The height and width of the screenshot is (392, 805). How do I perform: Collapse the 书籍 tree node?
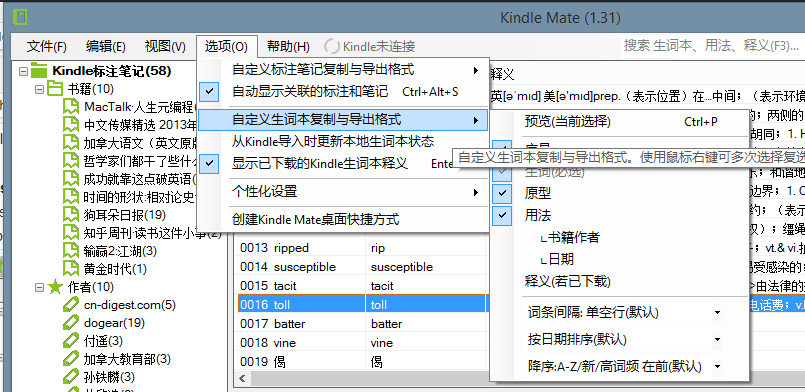coord(39,89)
